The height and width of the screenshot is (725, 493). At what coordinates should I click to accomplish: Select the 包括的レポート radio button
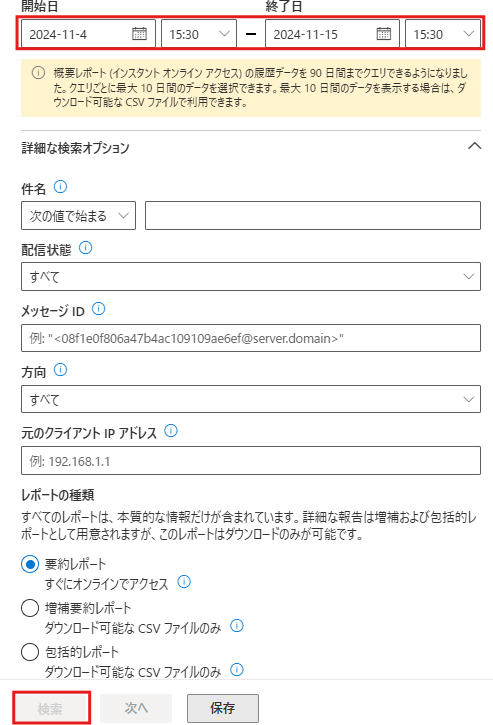(30, 652)
